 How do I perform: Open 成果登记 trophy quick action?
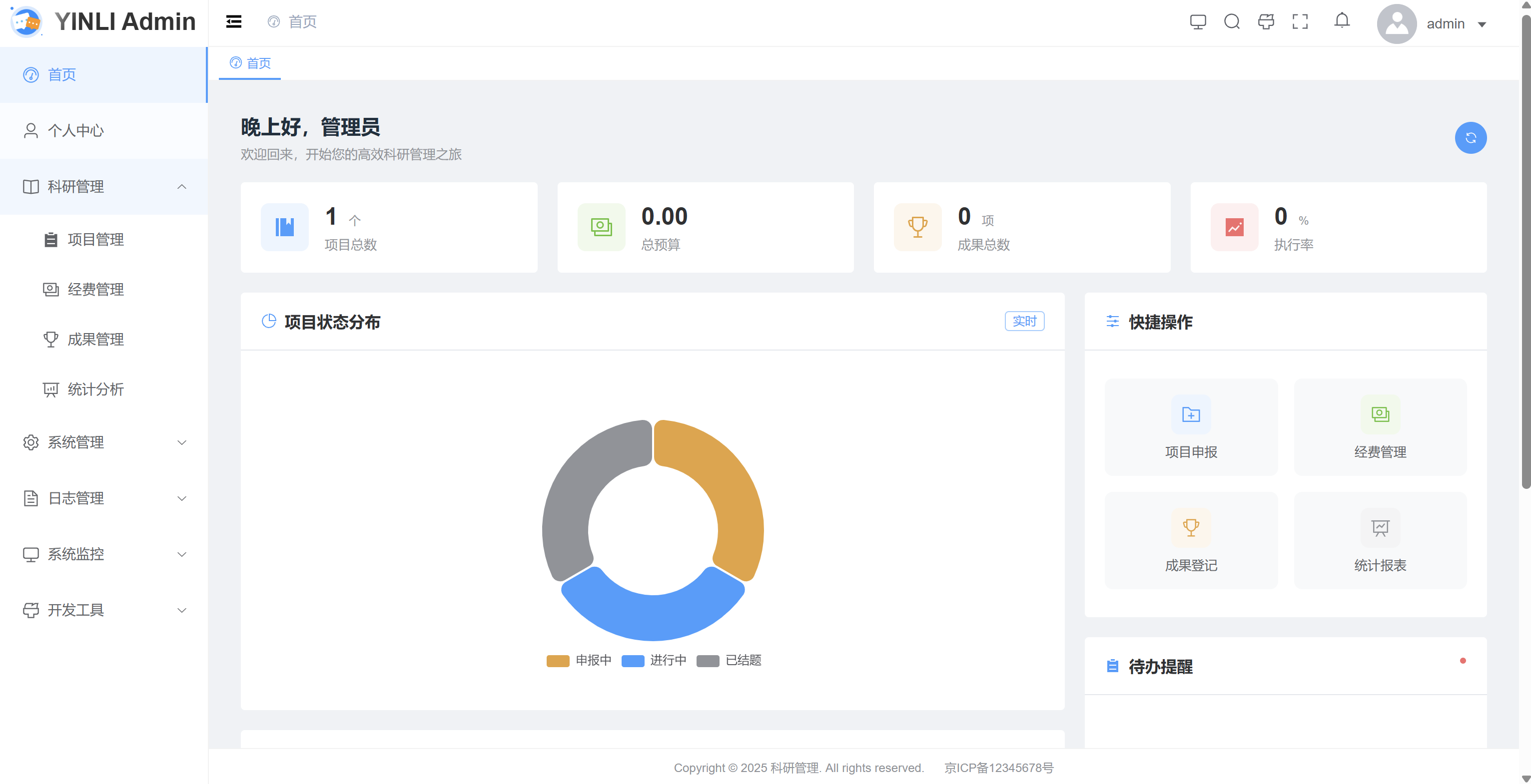[1190, 540]
